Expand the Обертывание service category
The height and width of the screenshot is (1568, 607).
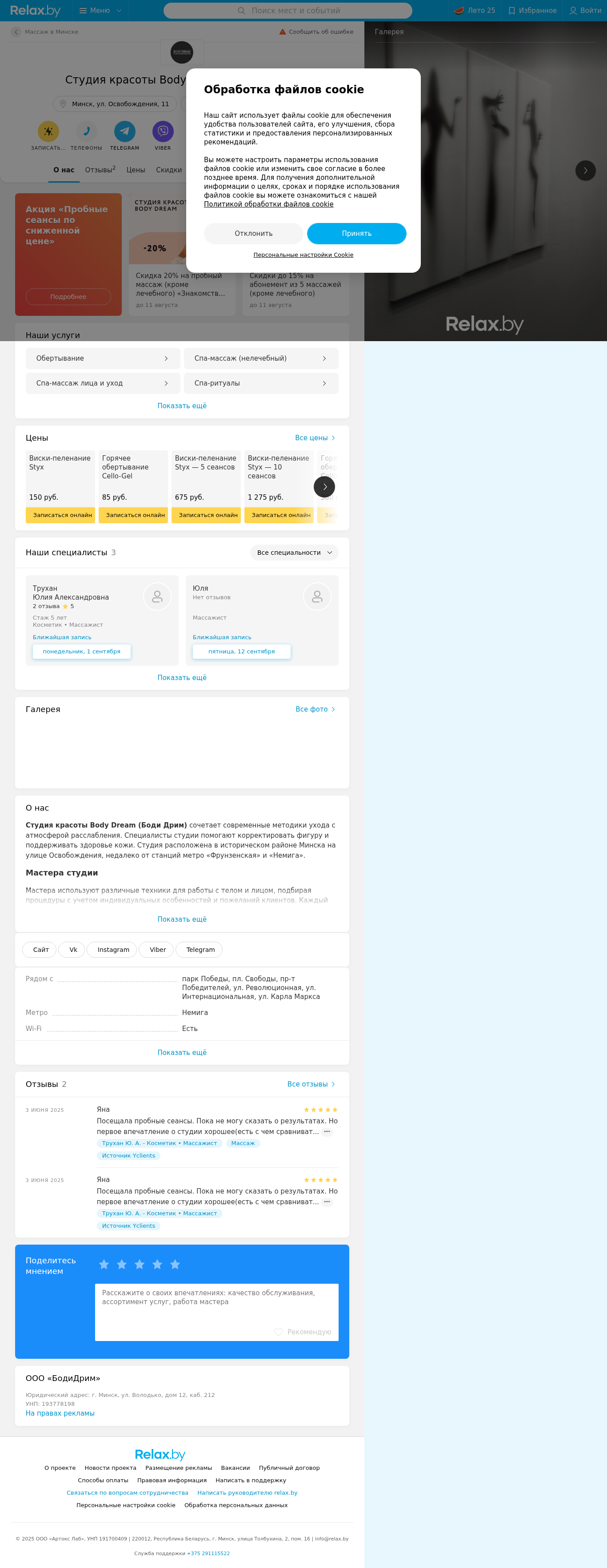coord(103,358)
